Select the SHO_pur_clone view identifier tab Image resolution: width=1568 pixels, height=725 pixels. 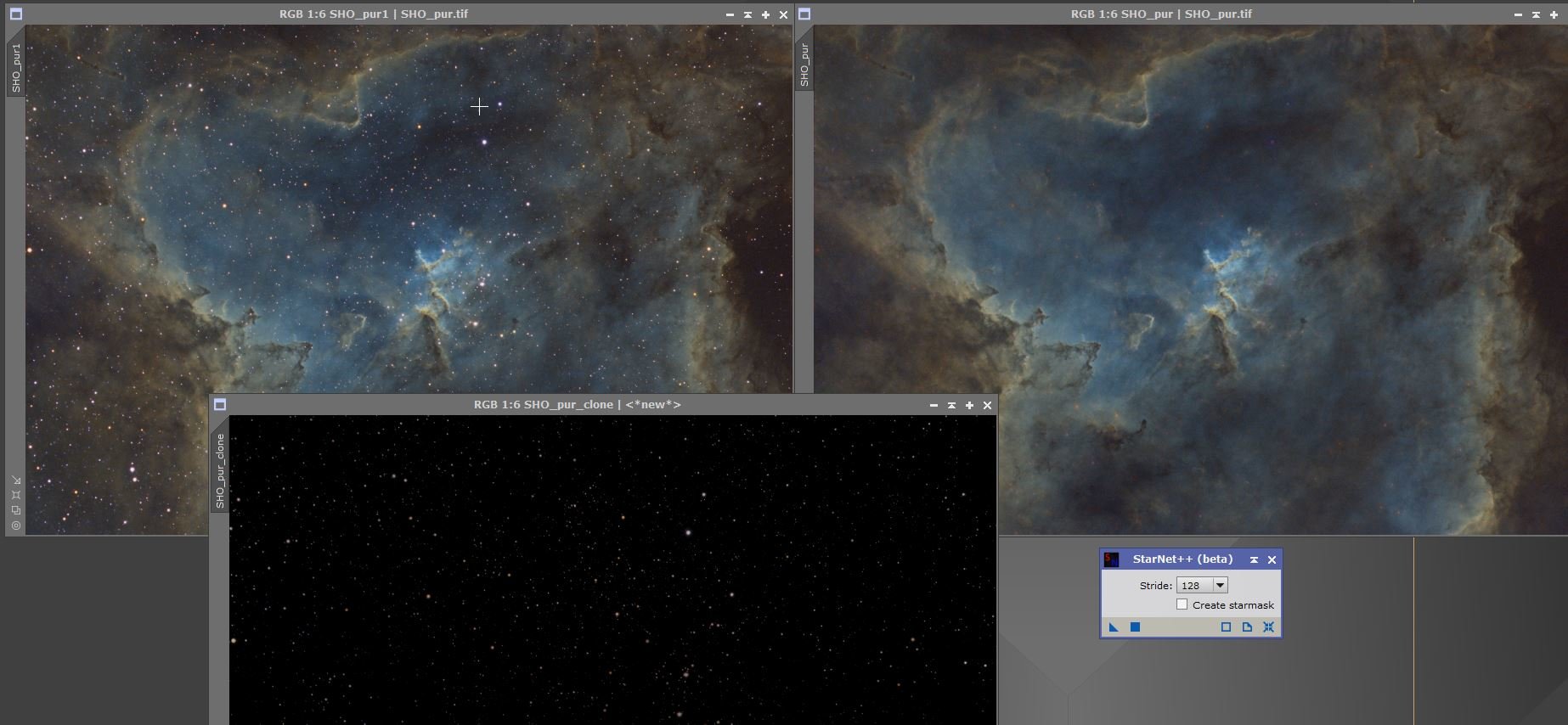[x=220, y=470]
